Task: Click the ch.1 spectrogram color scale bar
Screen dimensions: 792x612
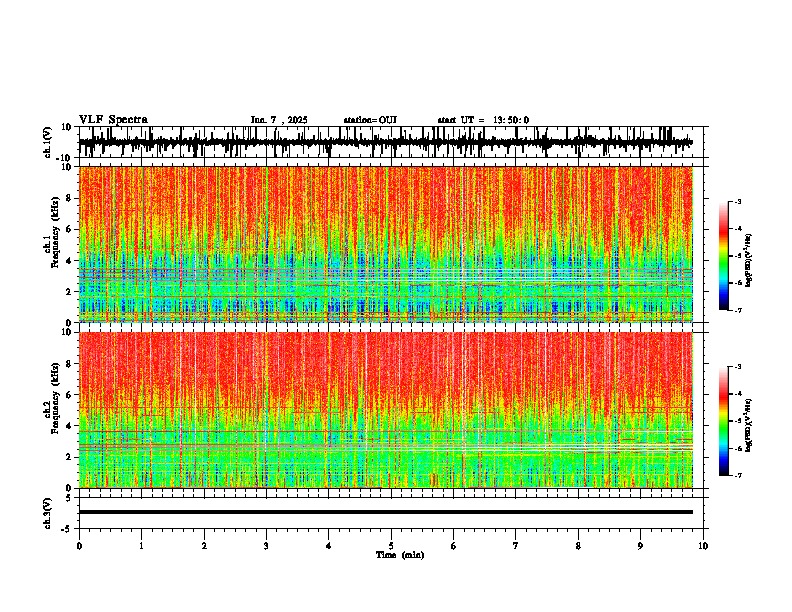Action: (x=723, y=256)
